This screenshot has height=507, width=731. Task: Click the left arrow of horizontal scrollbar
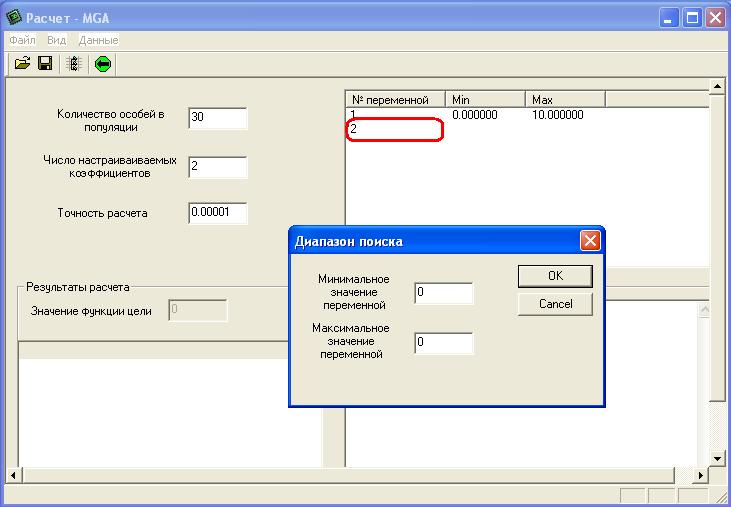click(14, 475)
